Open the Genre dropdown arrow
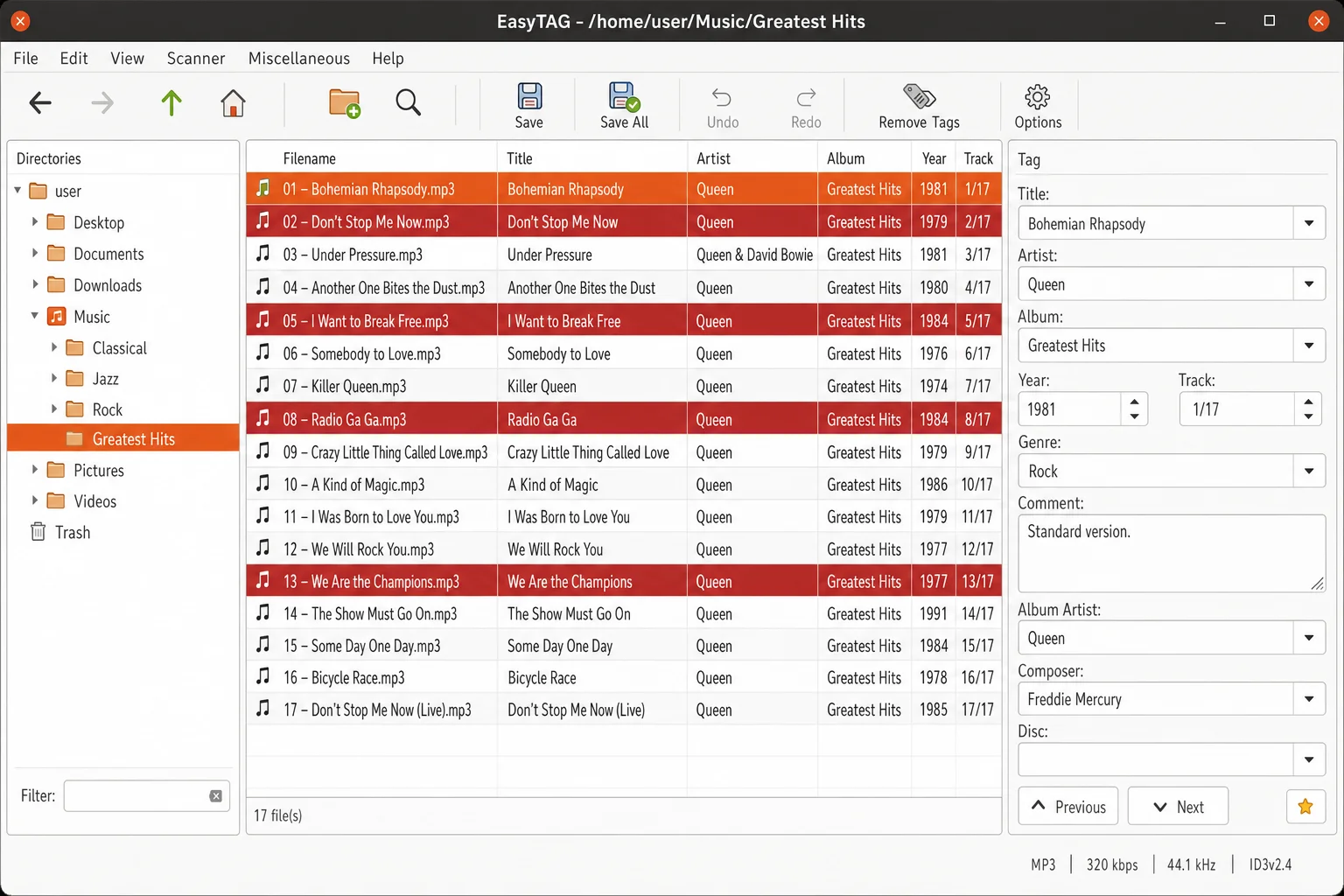The width and height of the screenshot is (1344, 896). click(1309, 471)
